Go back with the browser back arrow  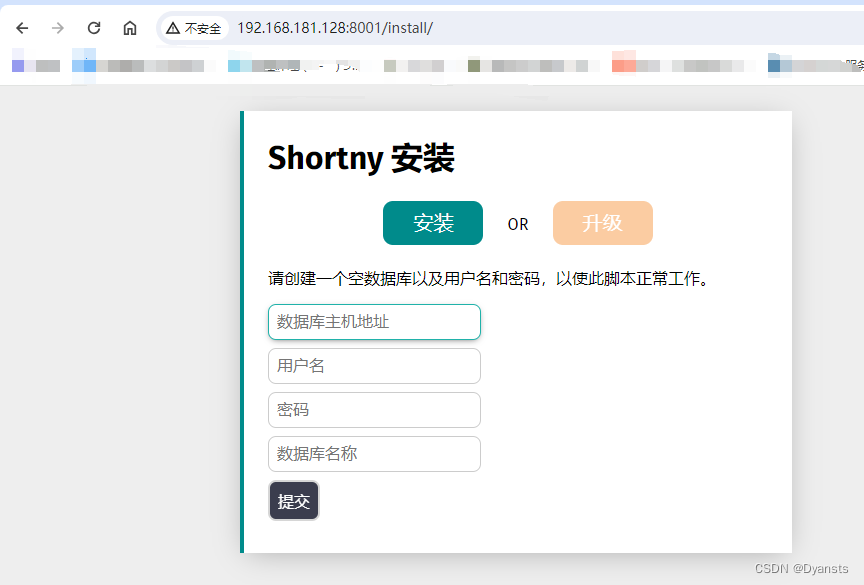point(22,28)
